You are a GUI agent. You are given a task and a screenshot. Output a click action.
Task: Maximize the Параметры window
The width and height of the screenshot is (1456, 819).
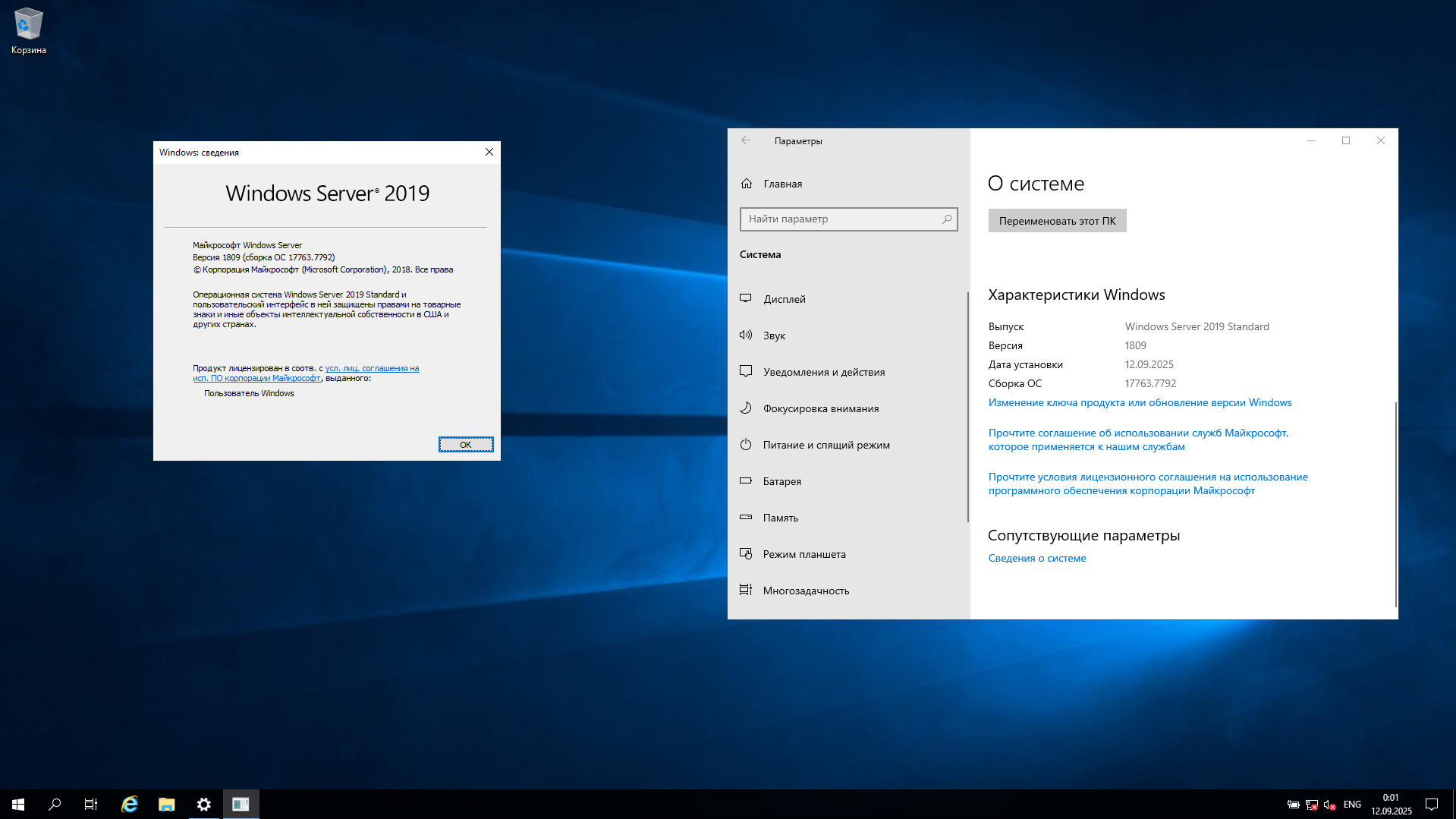pyautogui.click(x=1345, y=140)
